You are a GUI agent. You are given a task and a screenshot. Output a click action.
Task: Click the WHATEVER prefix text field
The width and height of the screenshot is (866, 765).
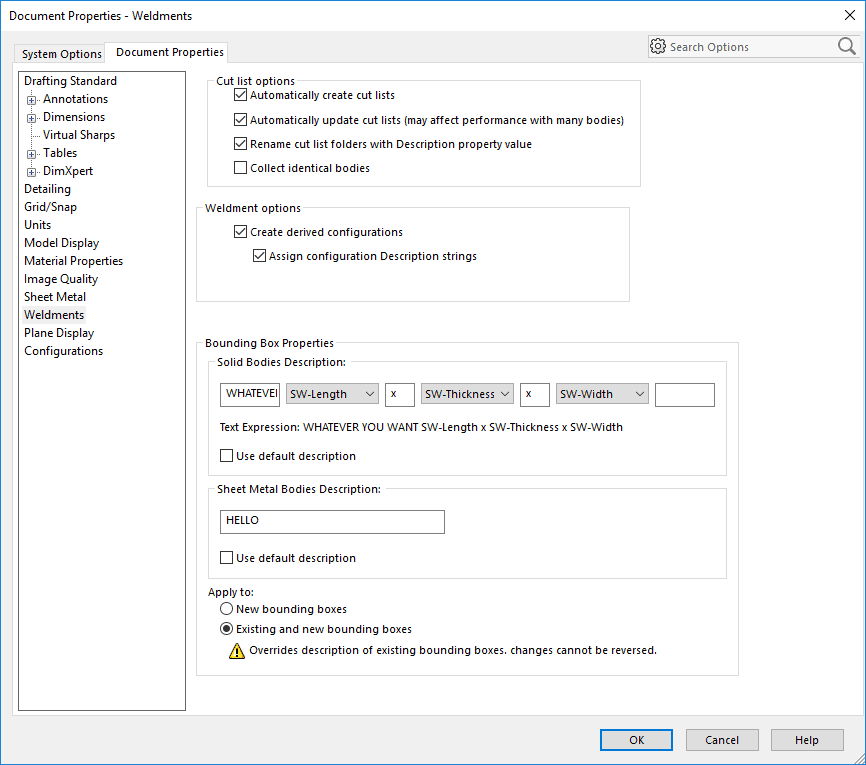[250, 394]
